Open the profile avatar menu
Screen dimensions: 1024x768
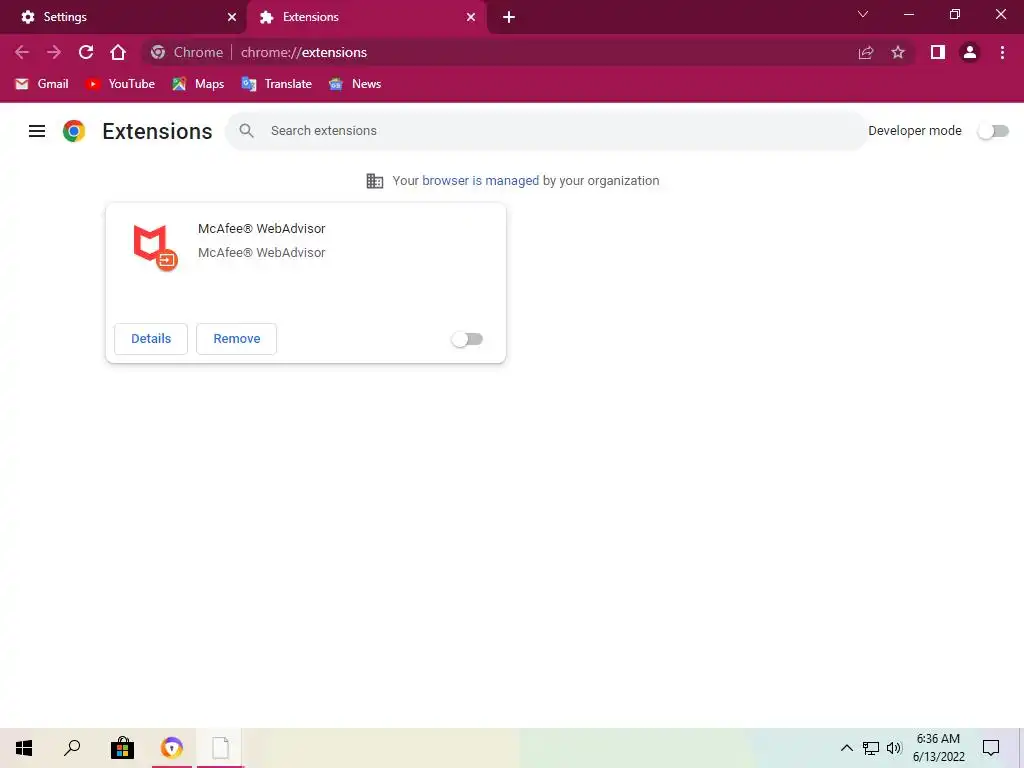coord(970,52)
